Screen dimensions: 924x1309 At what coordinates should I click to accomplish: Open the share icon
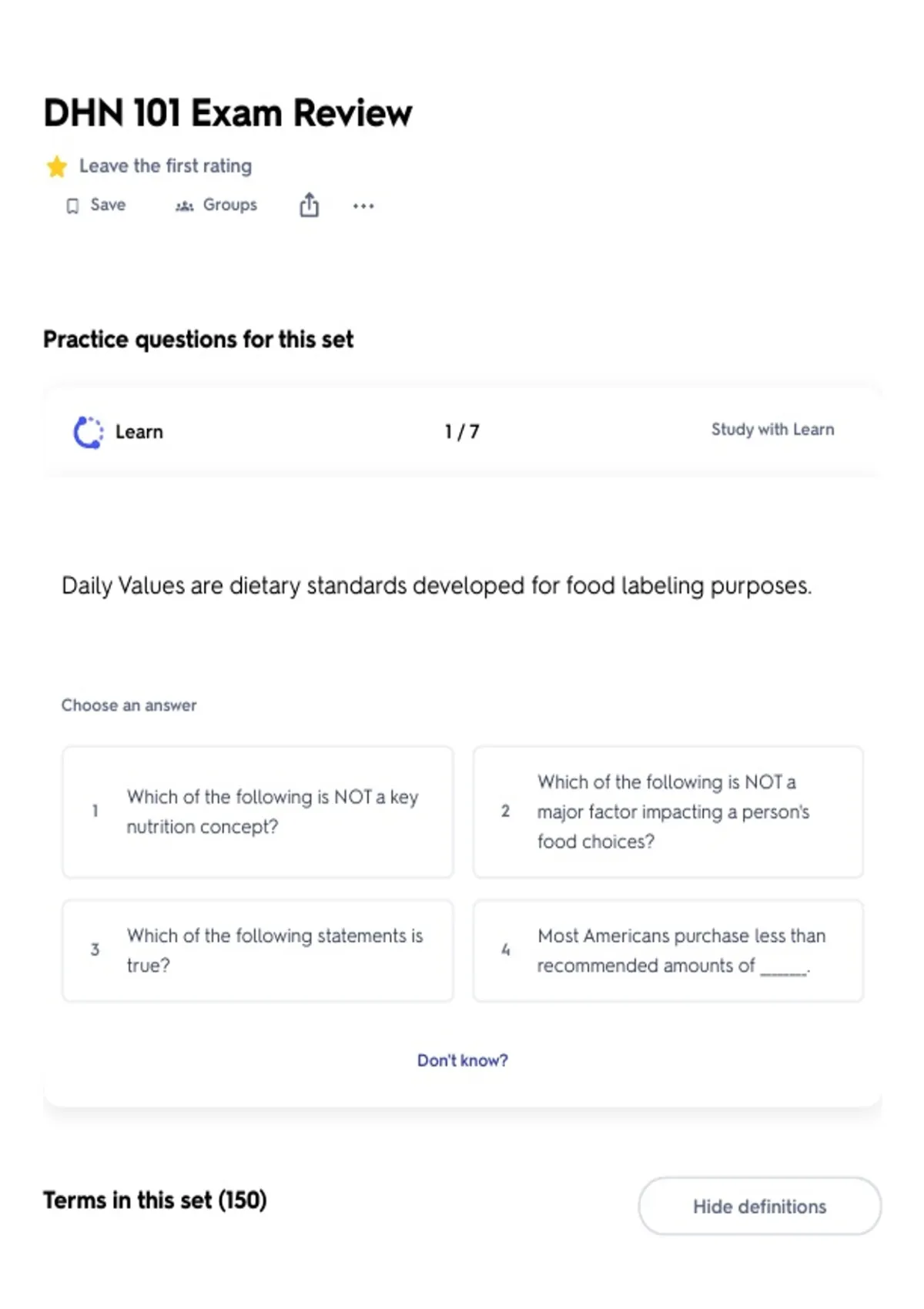coord(309,205)
